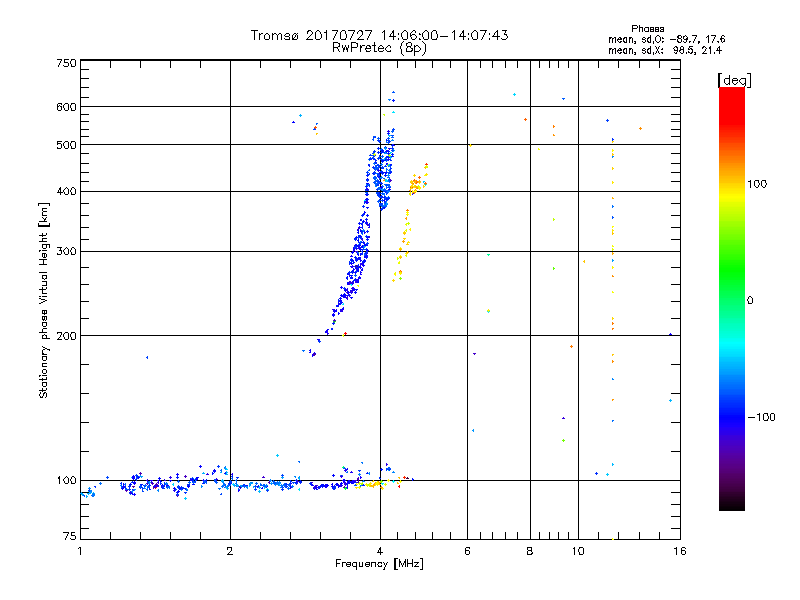This screenshot has height=600, width=800.
Task: Click the "[deg]" colorbar unit label
Action: pos(734,81)
